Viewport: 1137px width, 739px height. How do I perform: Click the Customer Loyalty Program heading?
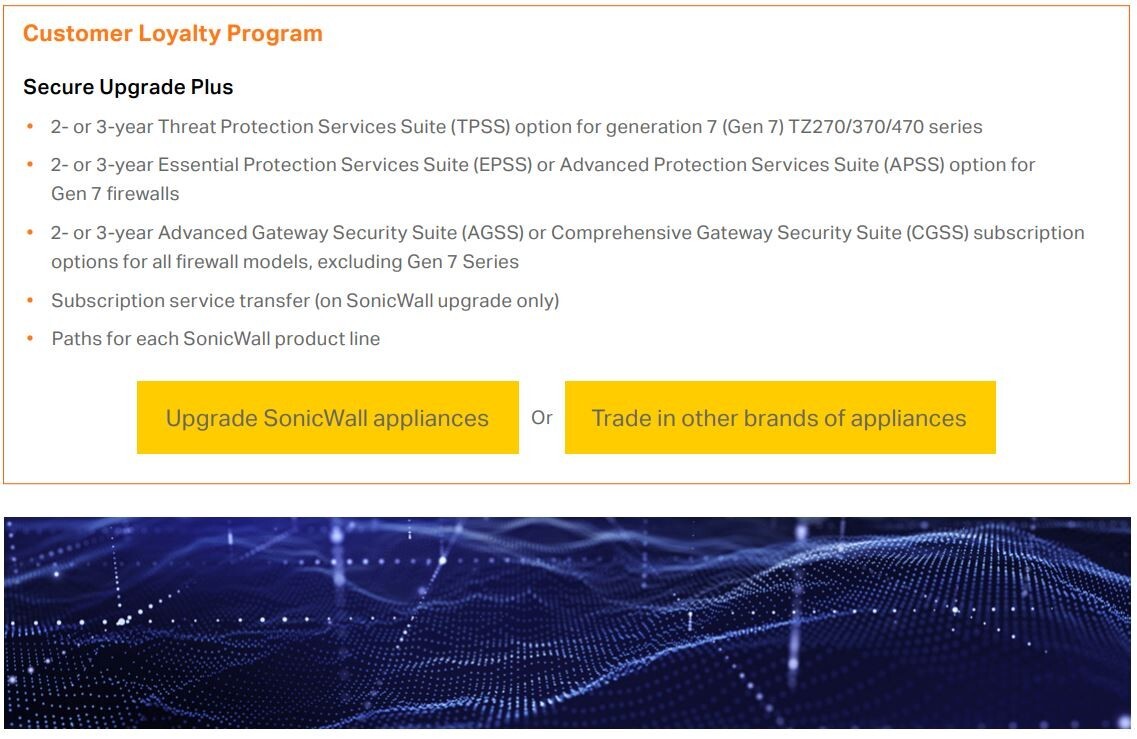point(172,33)
